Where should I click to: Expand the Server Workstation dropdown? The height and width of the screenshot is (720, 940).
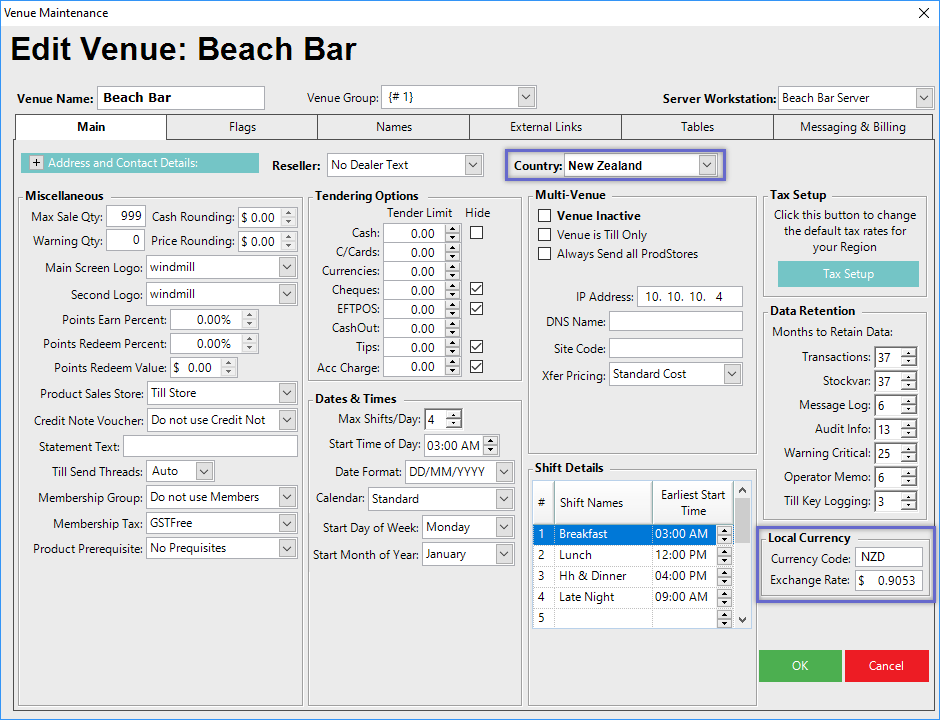click(x=923, y=98)
